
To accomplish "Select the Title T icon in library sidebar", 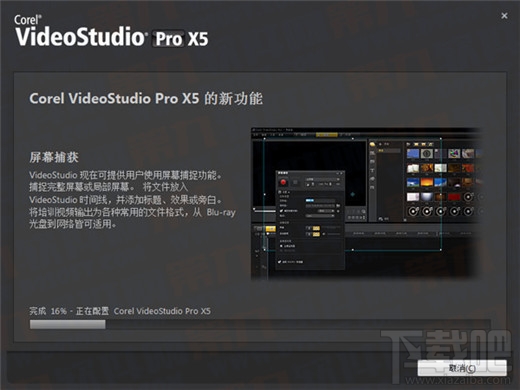I will click(372, 171).
